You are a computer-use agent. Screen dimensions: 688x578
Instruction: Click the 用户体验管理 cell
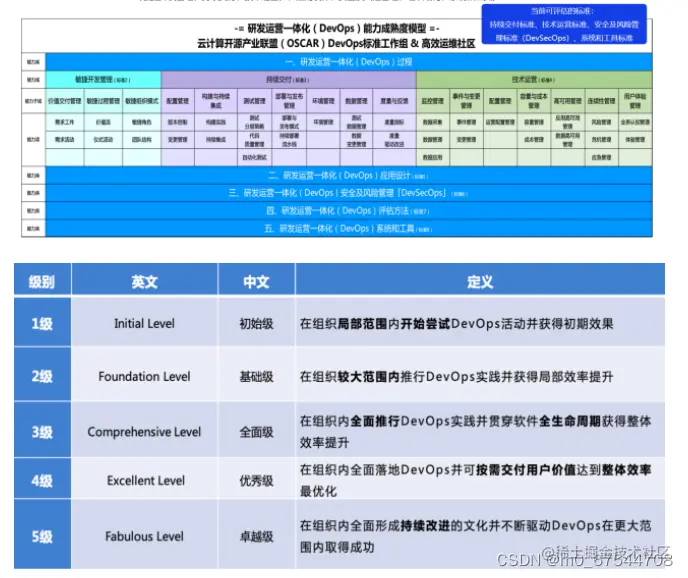635,101
